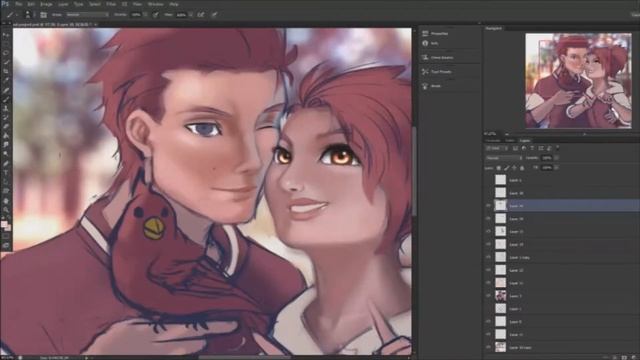Viewport: 640px width, 360px height.
Task: Switch to the Paths tab
Action: [x=509, y=140]
